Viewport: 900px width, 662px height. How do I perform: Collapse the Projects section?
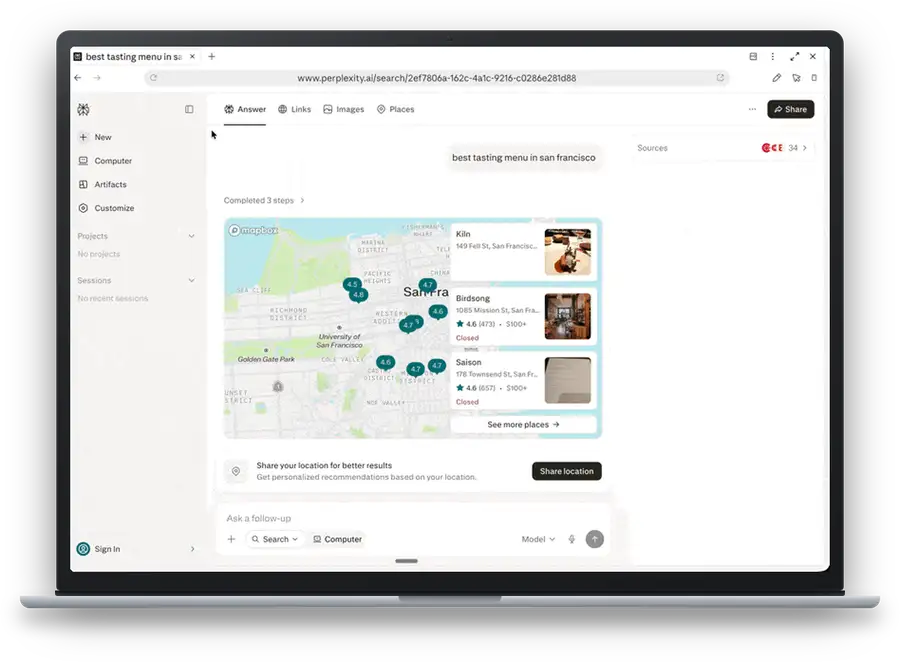191,236
